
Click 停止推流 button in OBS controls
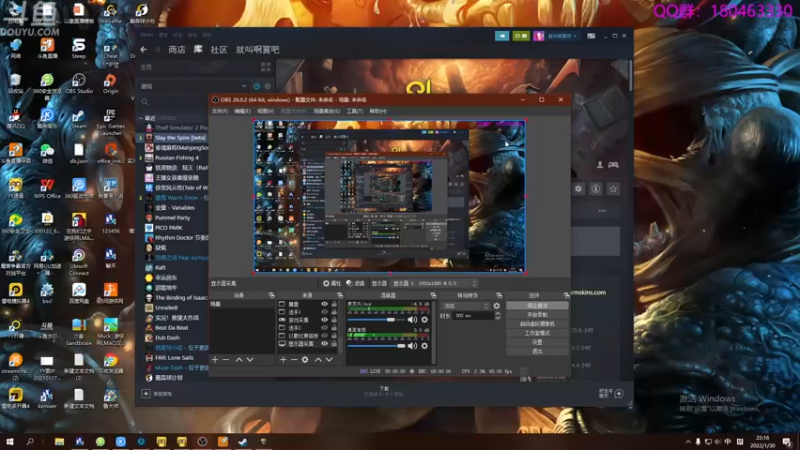click(x=537, y=306)
